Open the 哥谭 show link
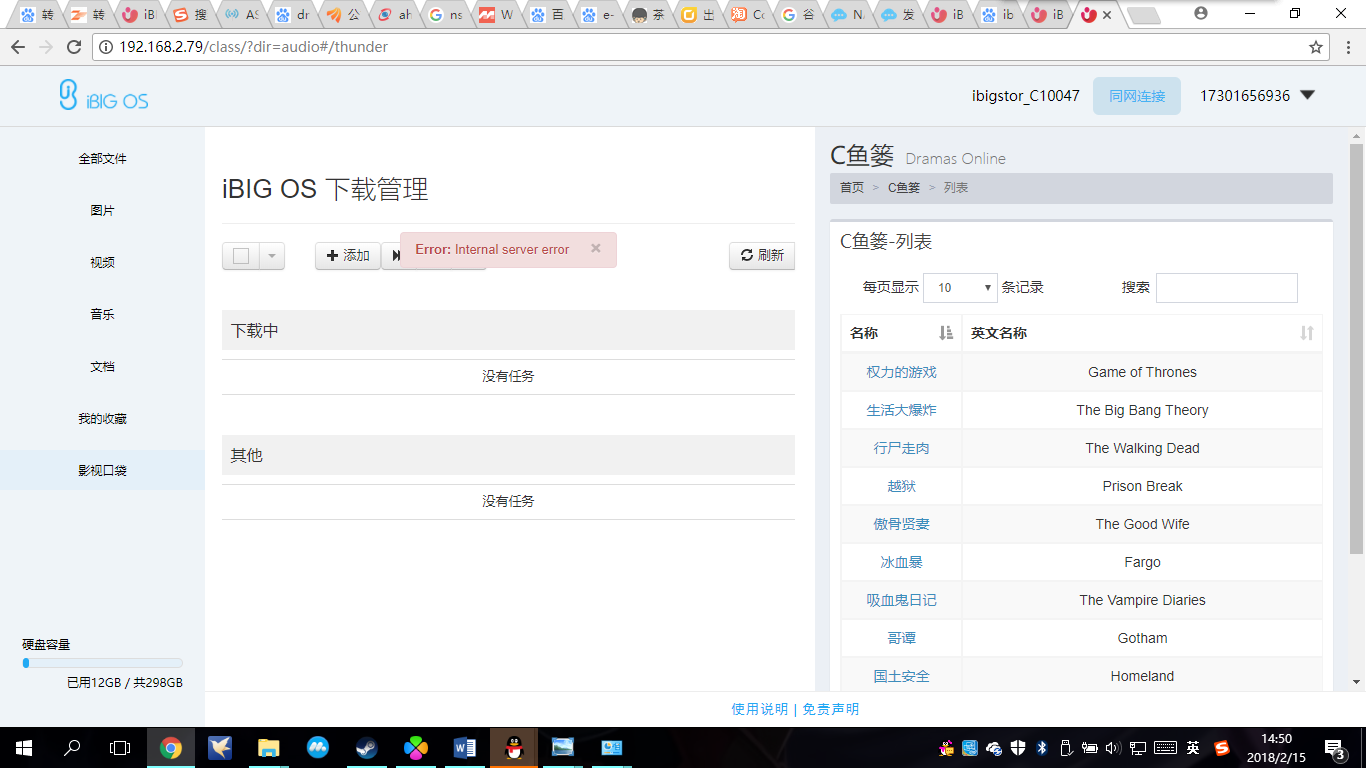This screenshot has width=1366, height=768. (901, 638)
